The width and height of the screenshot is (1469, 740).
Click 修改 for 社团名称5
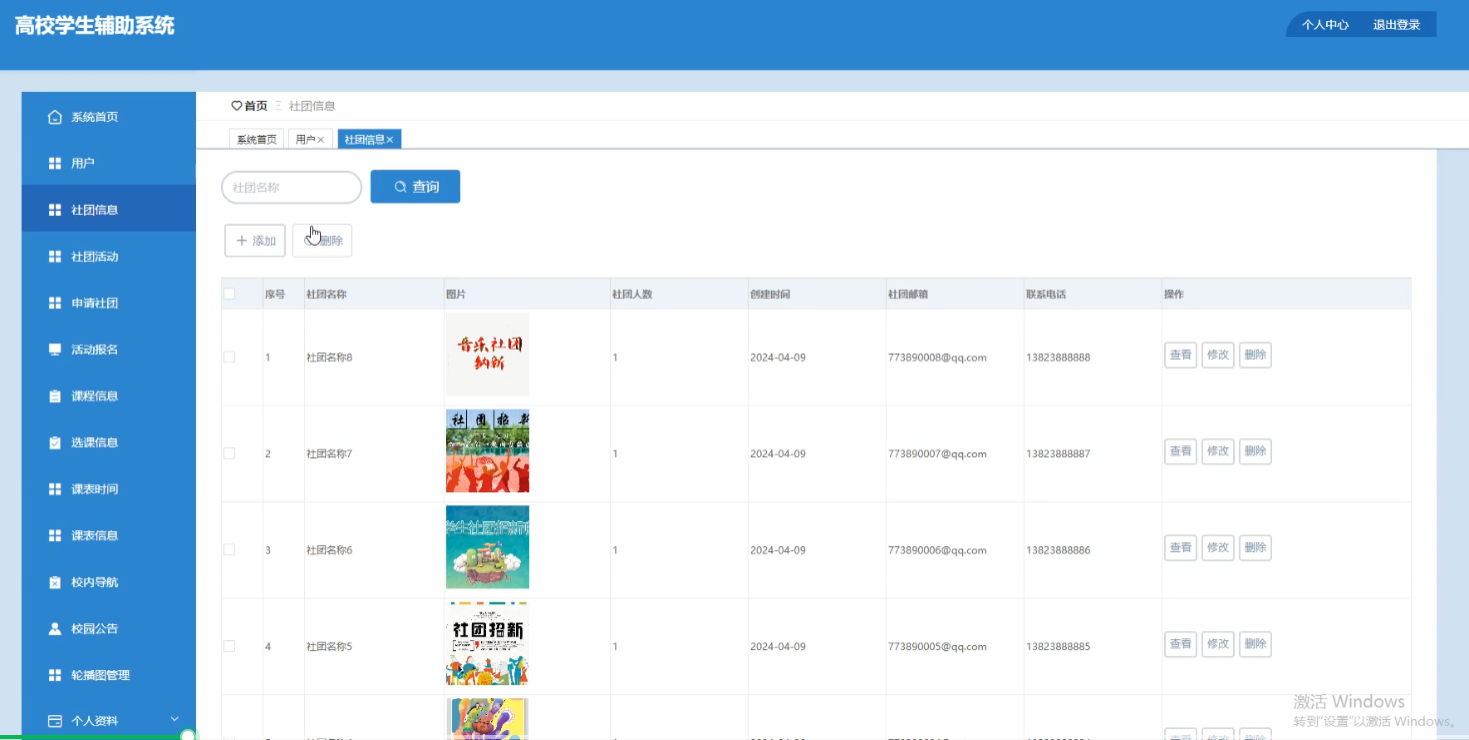(1218, 644)
